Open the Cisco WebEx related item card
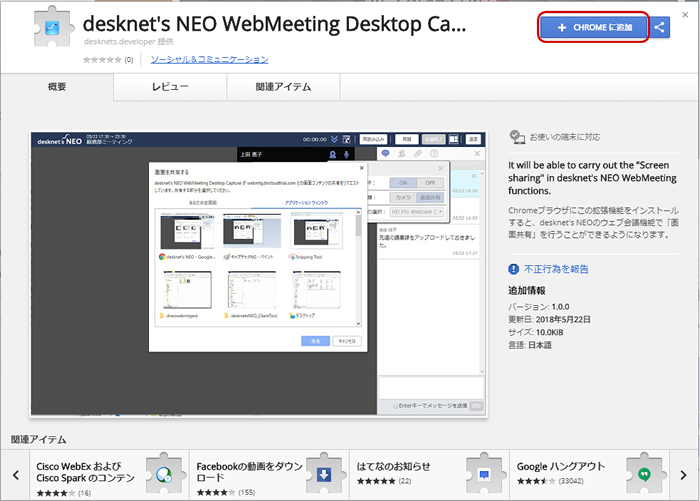The width and height of the screenshot is (700, 501). [x=109, y=475]
